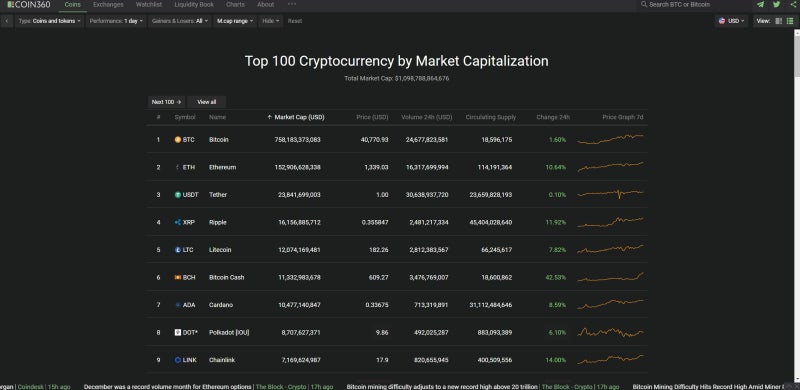
Task: Click the View all button
Action: pyautogui.click(x=207, y=102)
